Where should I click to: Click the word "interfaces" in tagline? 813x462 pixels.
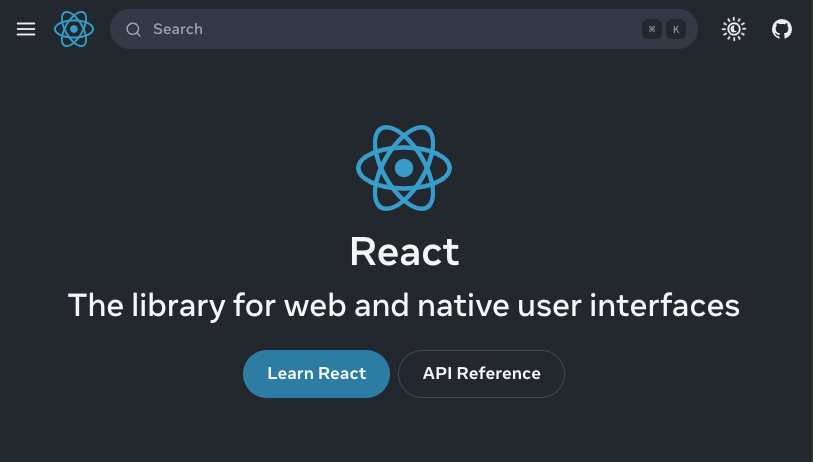click(664, 305)
